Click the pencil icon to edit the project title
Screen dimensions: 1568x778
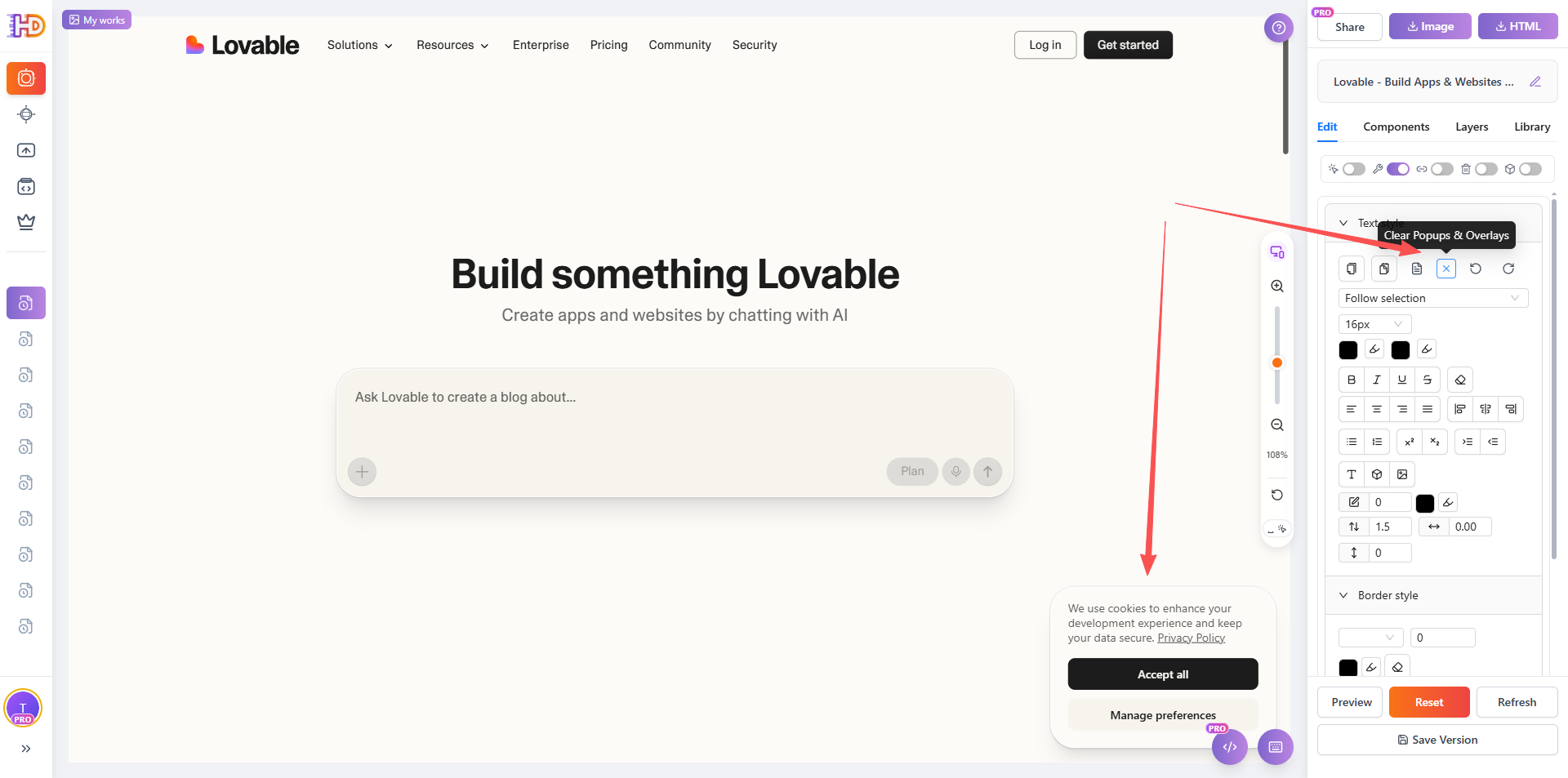tap(1535, 81)
